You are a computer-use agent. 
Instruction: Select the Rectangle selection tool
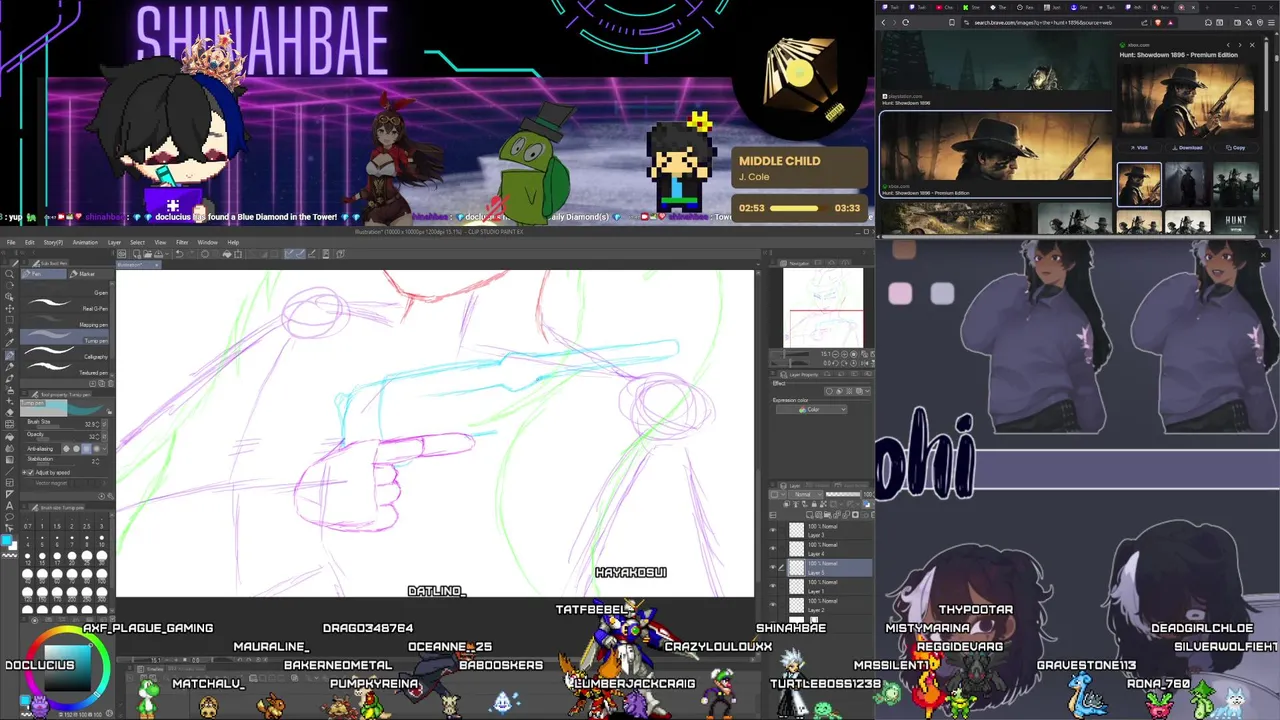click(9, 320)
